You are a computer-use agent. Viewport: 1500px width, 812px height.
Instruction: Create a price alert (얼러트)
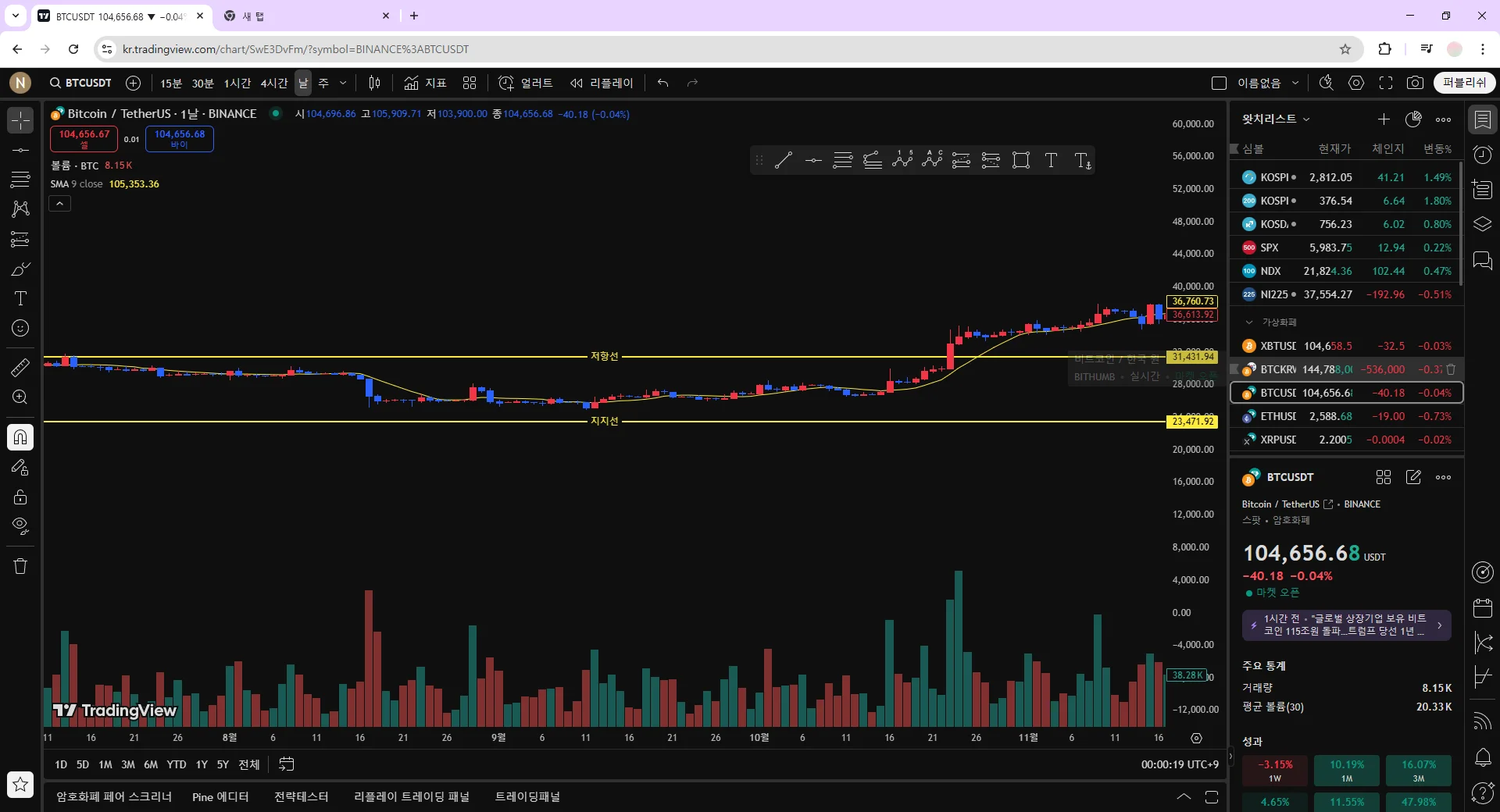526,83
